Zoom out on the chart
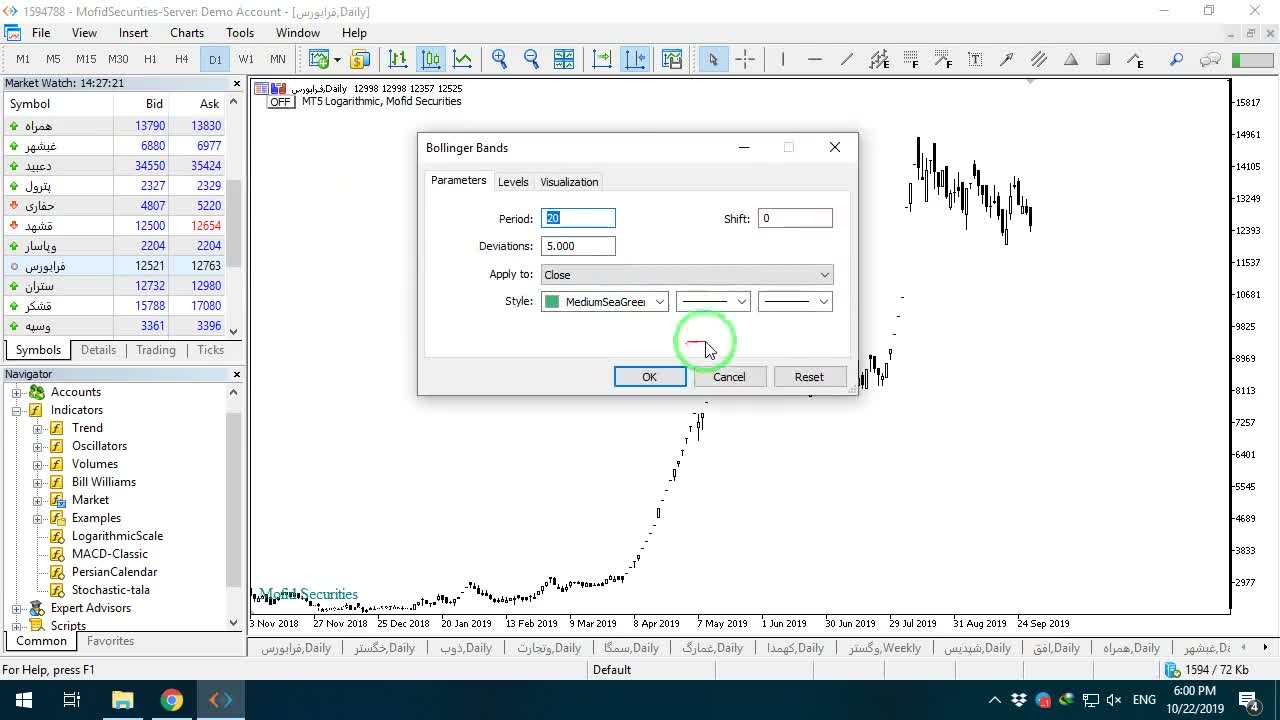The height and width of the screenshot is (720, 1280). point(531,59)
